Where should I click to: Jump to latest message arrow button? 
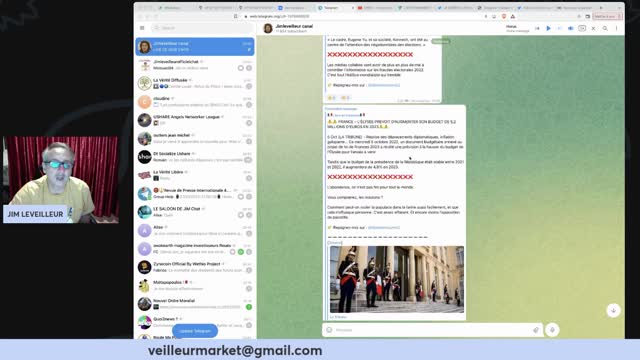613,310
